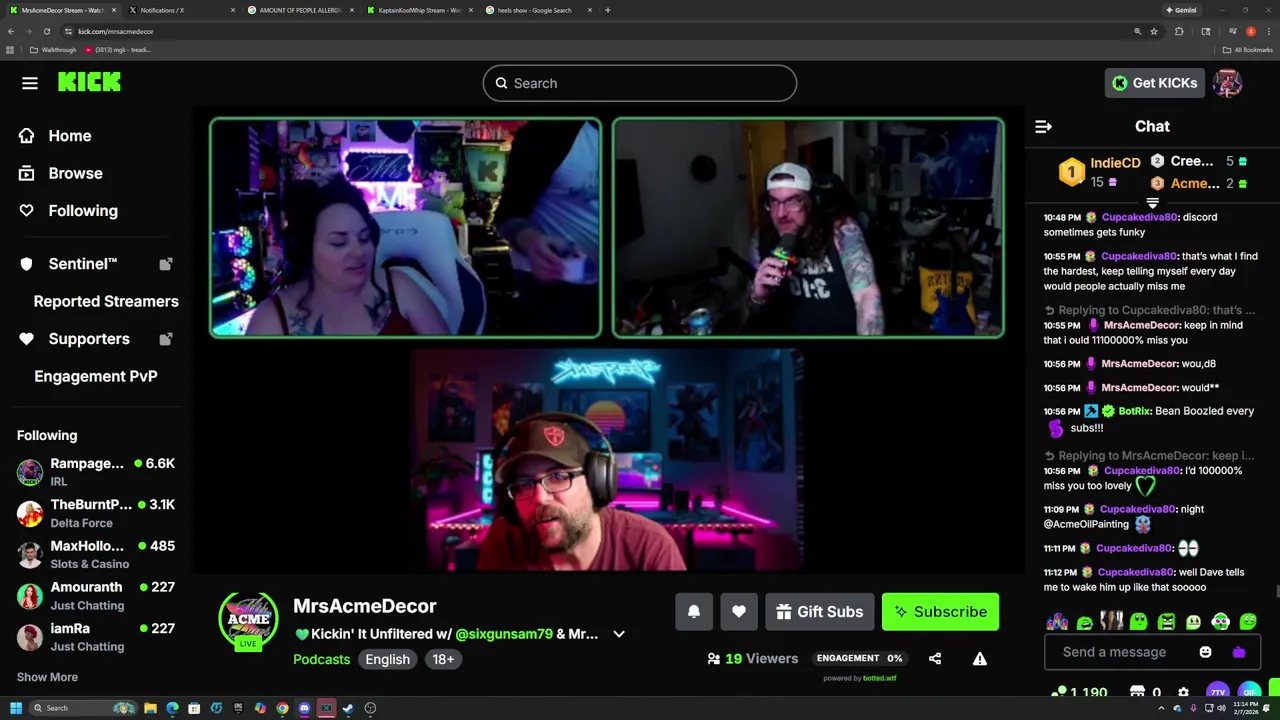The width and height of the screenshot is (1280, 720).
Task: Expand stream title chevron
Action: (619, 634)
